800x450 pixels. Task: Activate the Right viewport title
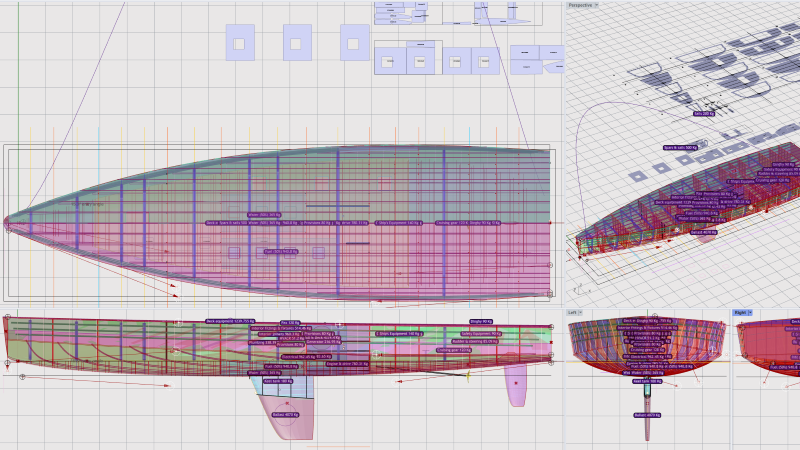coord(740,313)
